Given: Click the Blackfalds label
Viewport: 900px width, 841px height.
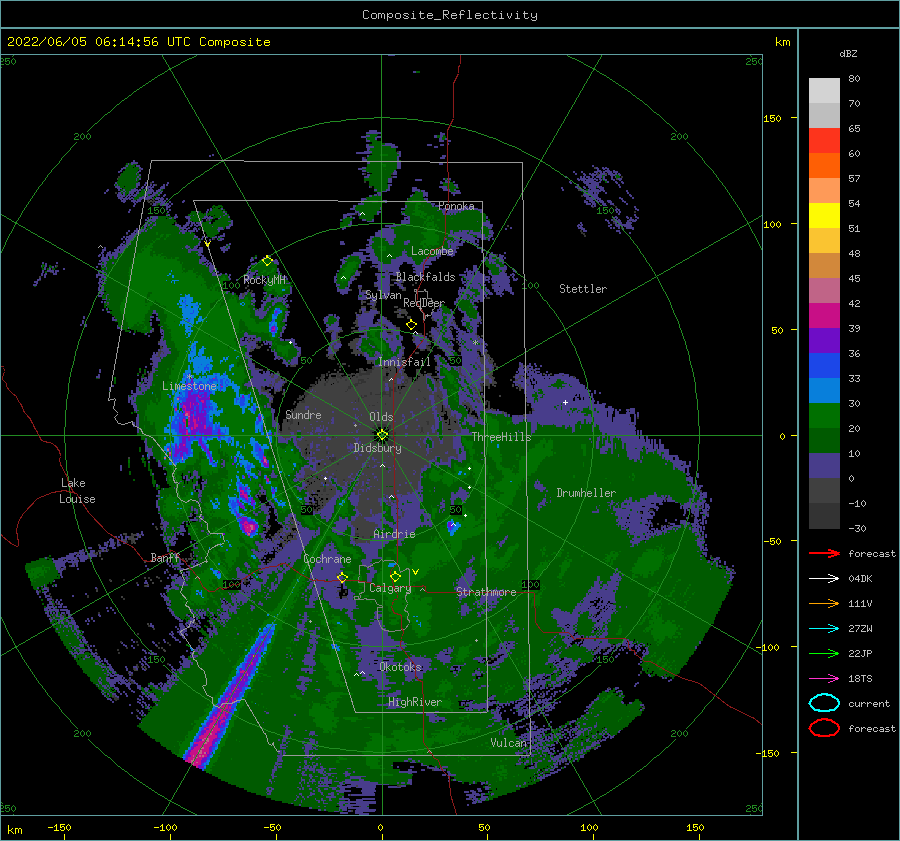Looking at the screenshot, I should 425,277.
